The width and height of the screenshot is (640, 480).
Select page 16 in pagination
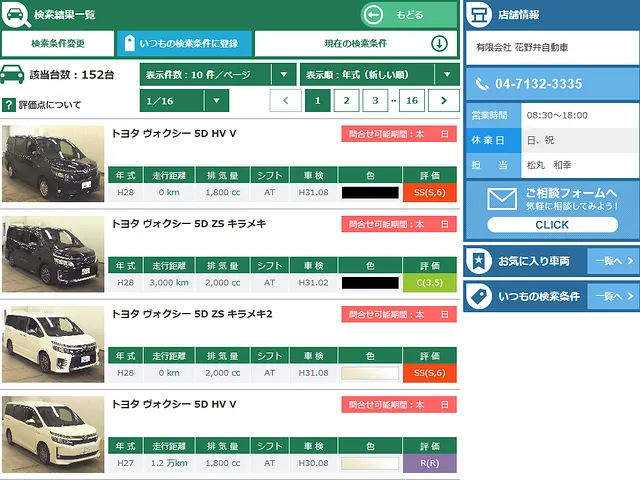coord(412,100)
